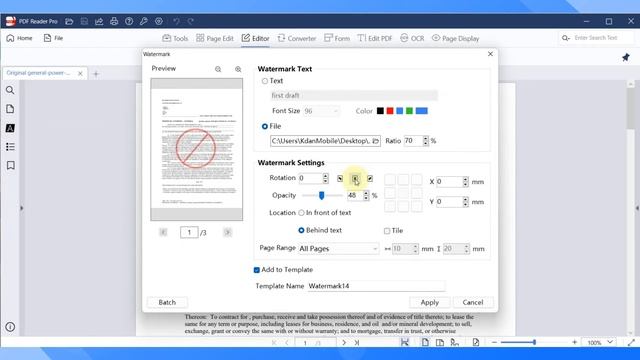640x360 pixels.
Task: Open the Page Range All Pages dropdown
Action: (x=338, y=249)
